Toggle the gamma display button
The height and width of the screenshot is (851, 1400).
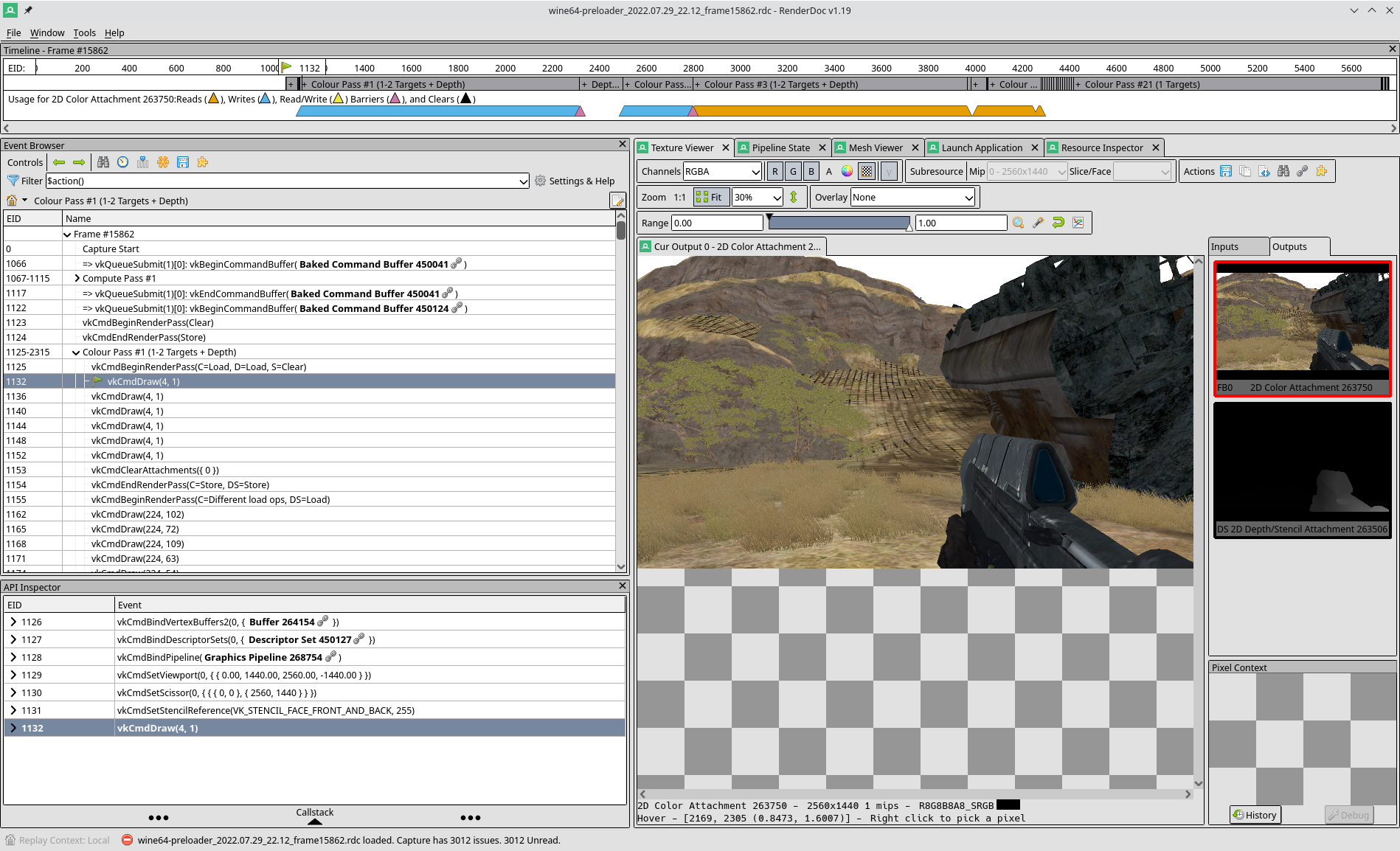890,171
